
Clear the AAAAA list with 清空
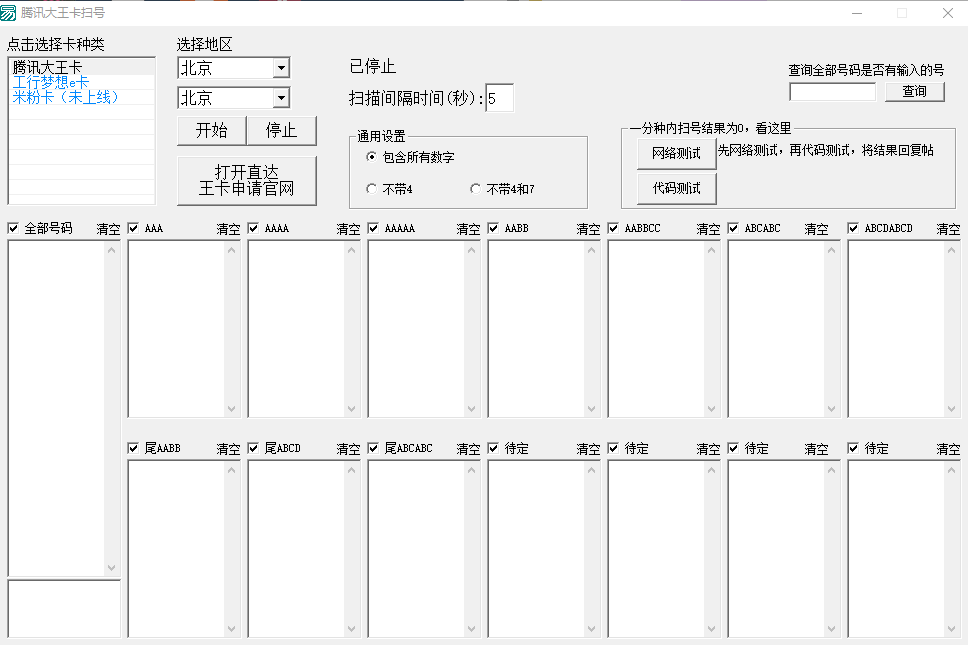pyautogui.click(x=468, y=229)
